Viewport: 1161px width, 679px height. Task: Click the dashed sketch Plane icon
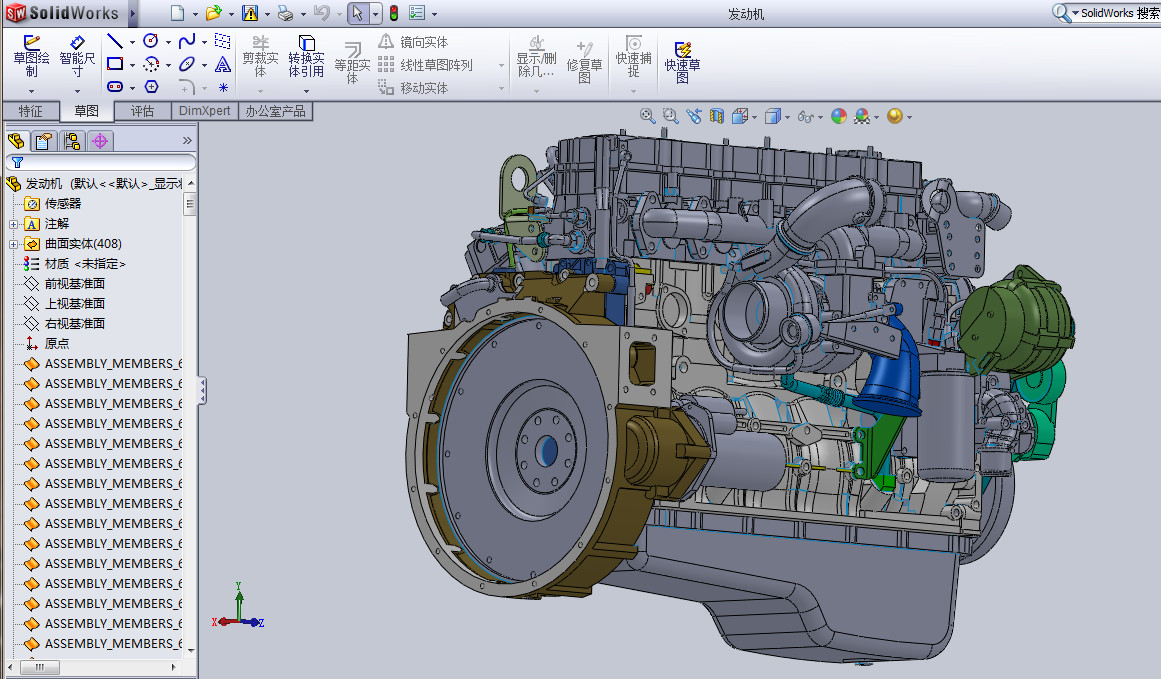pos(222,41)
